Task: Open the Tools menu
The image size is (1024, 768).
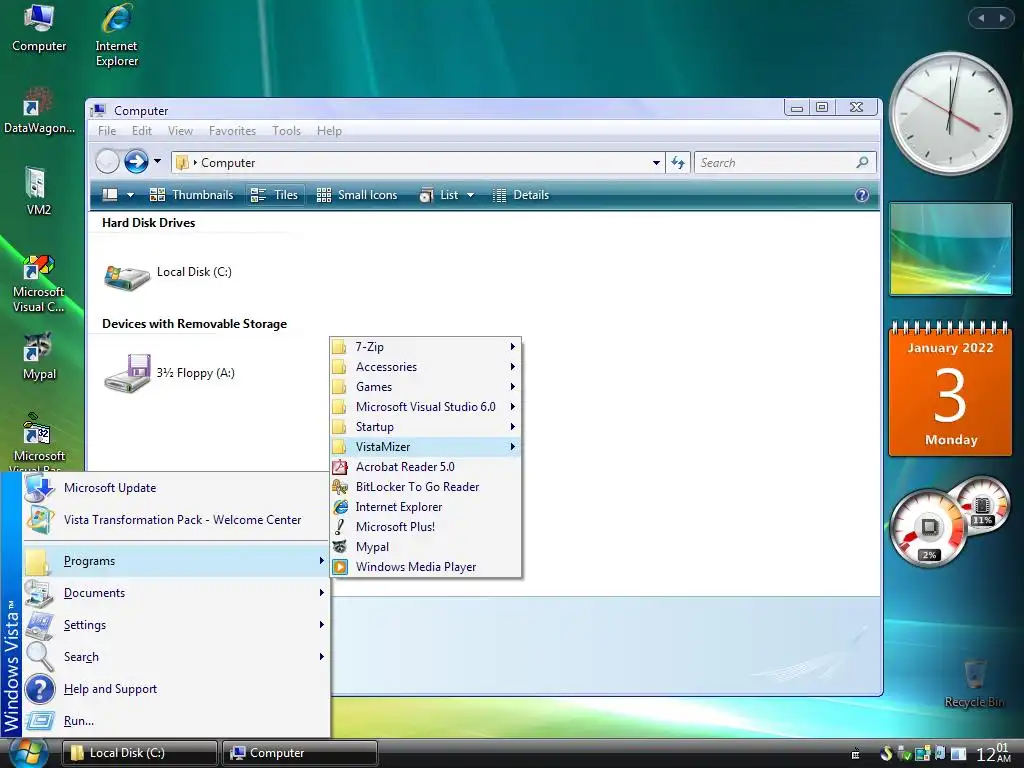Action: (x=287, y=131)
